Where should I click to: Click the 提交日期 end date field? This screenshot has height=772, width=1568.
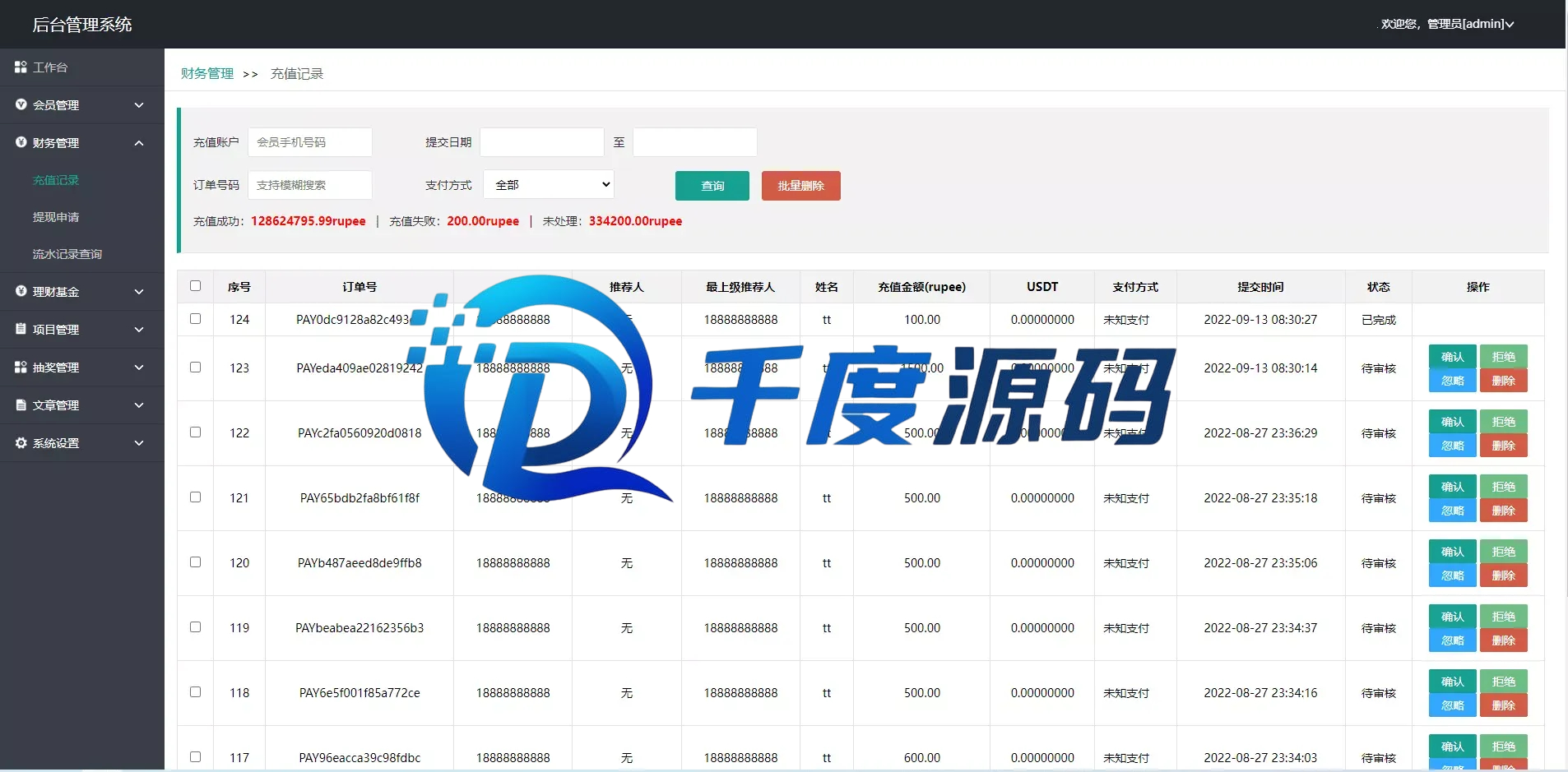coord(695,142)
